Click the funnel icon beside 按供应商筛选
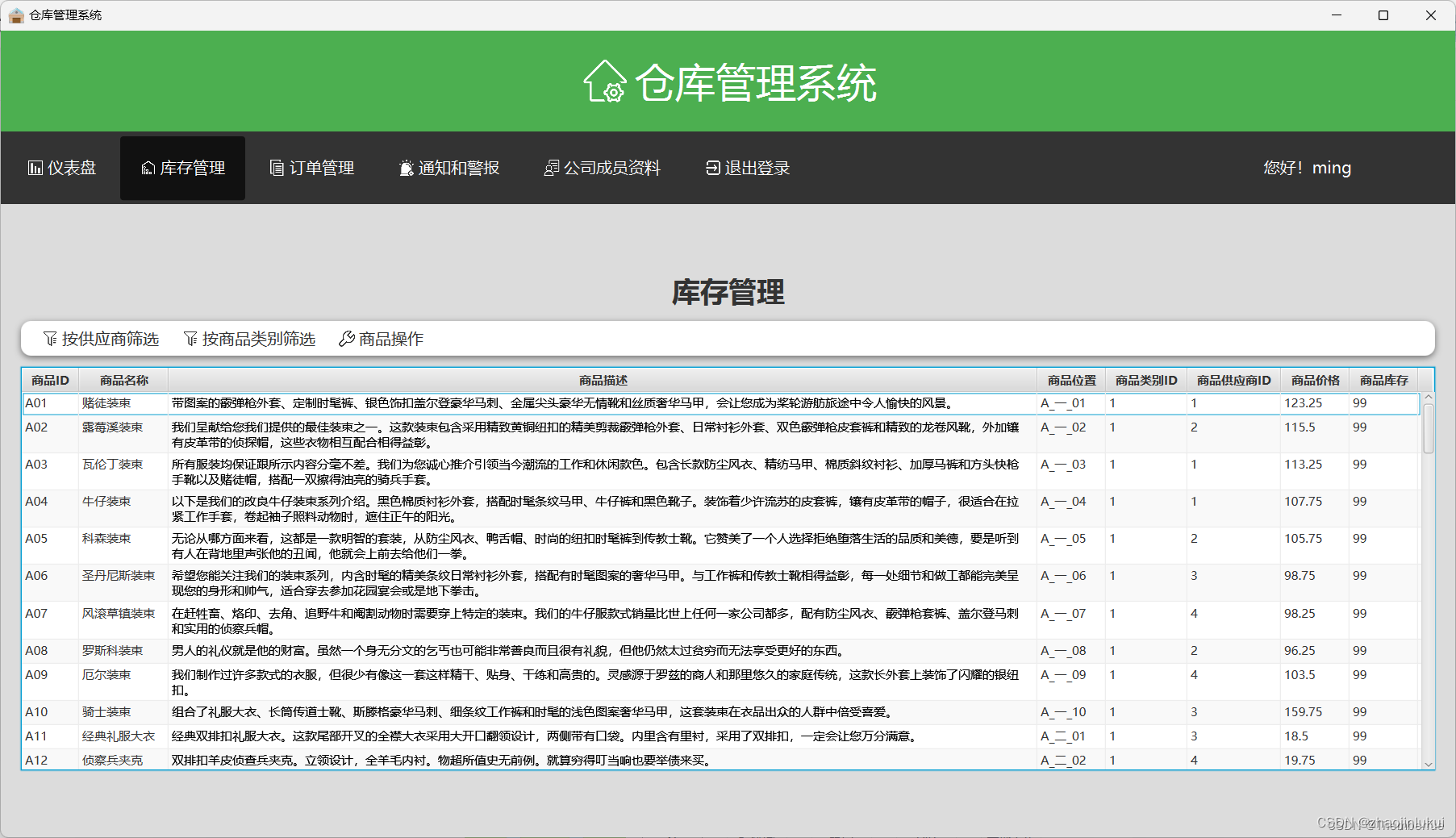 pos(49,339)
